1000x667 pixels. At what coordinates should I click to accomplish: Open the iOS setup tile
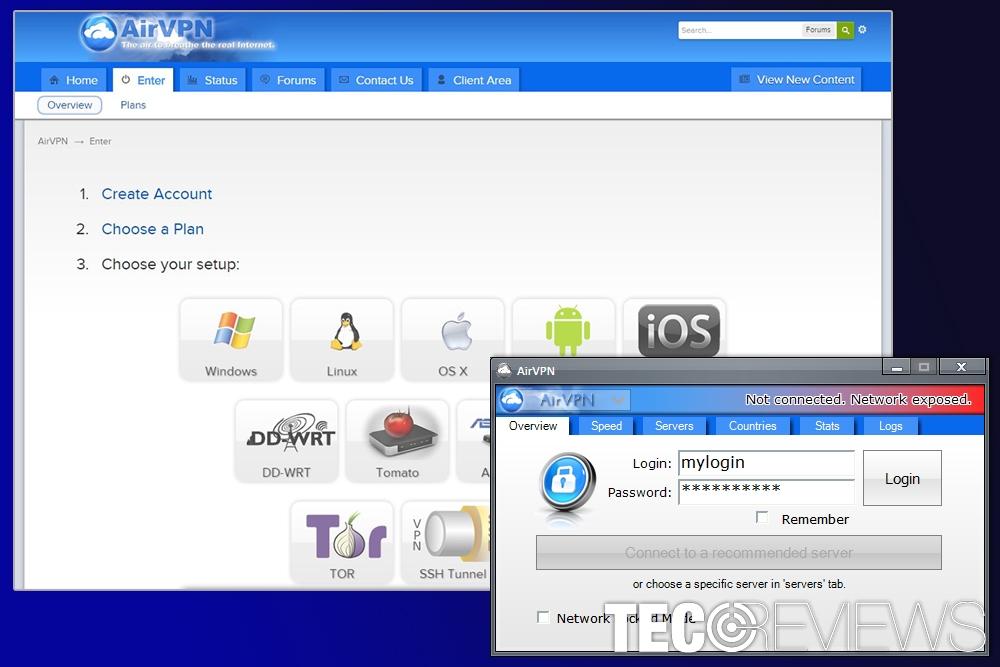[675, 328]
